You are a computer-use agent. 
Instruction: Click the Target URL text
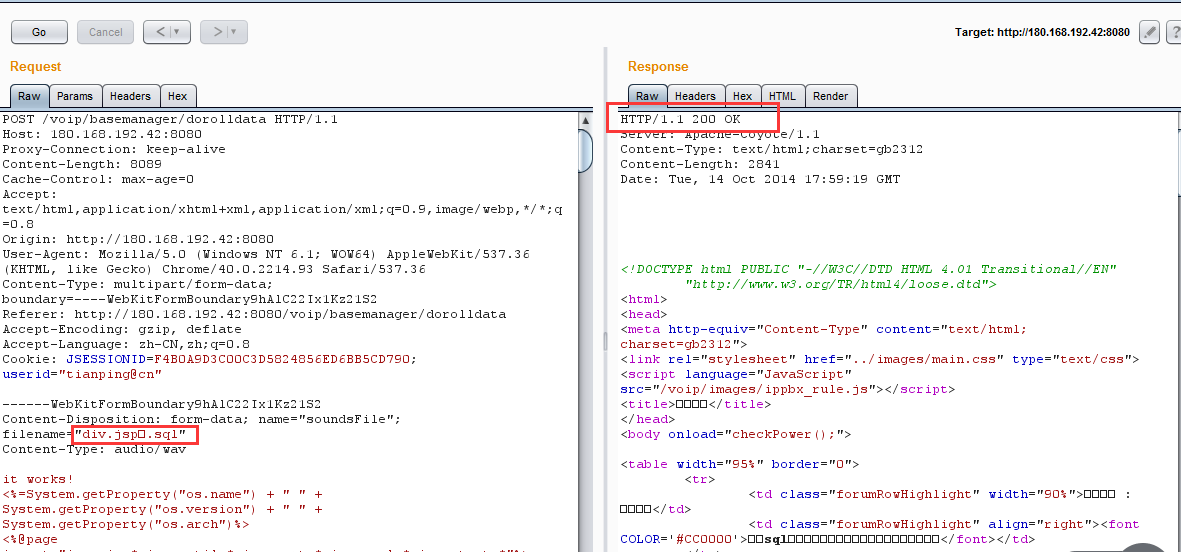tap(1042, 32)
